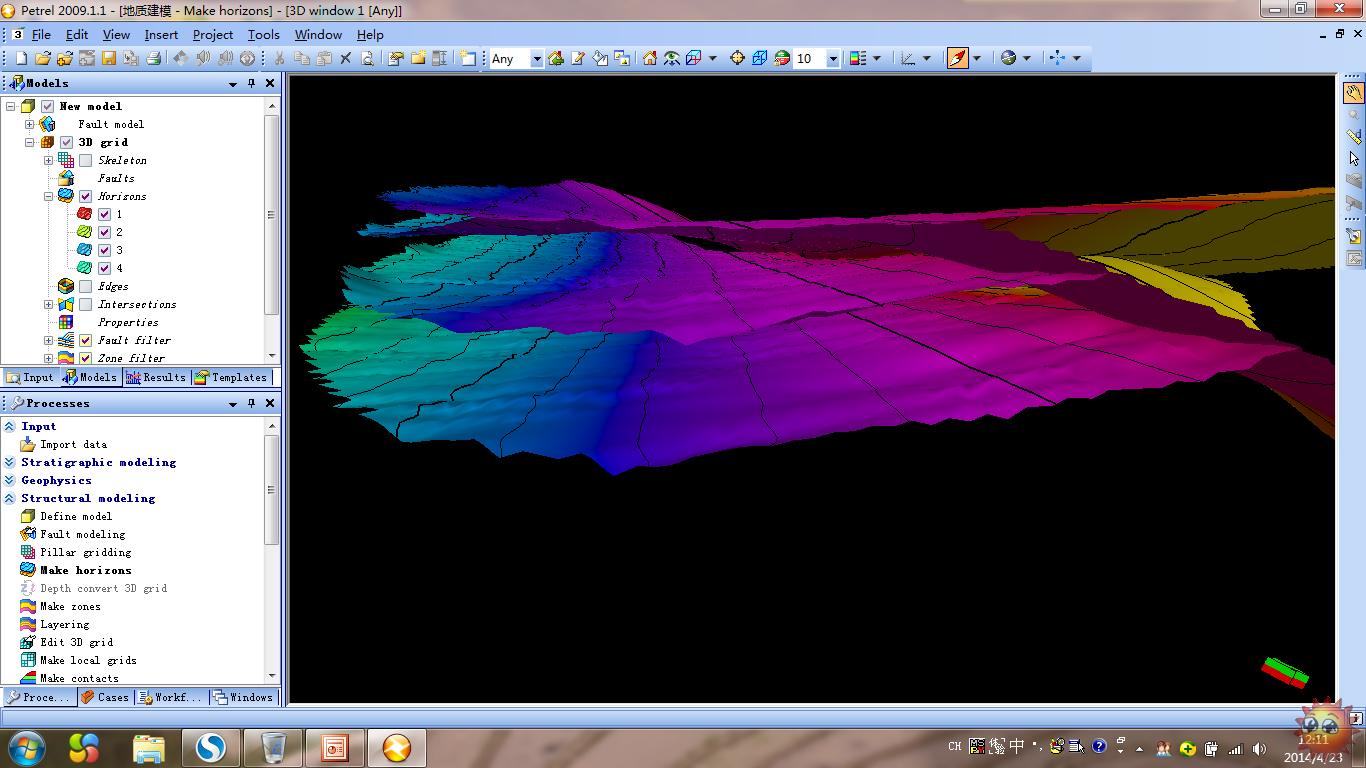Image resolution: width=1366 pixels, height=768 pixels.
Task: Click the blue 3D box icon
Action: 760,59
